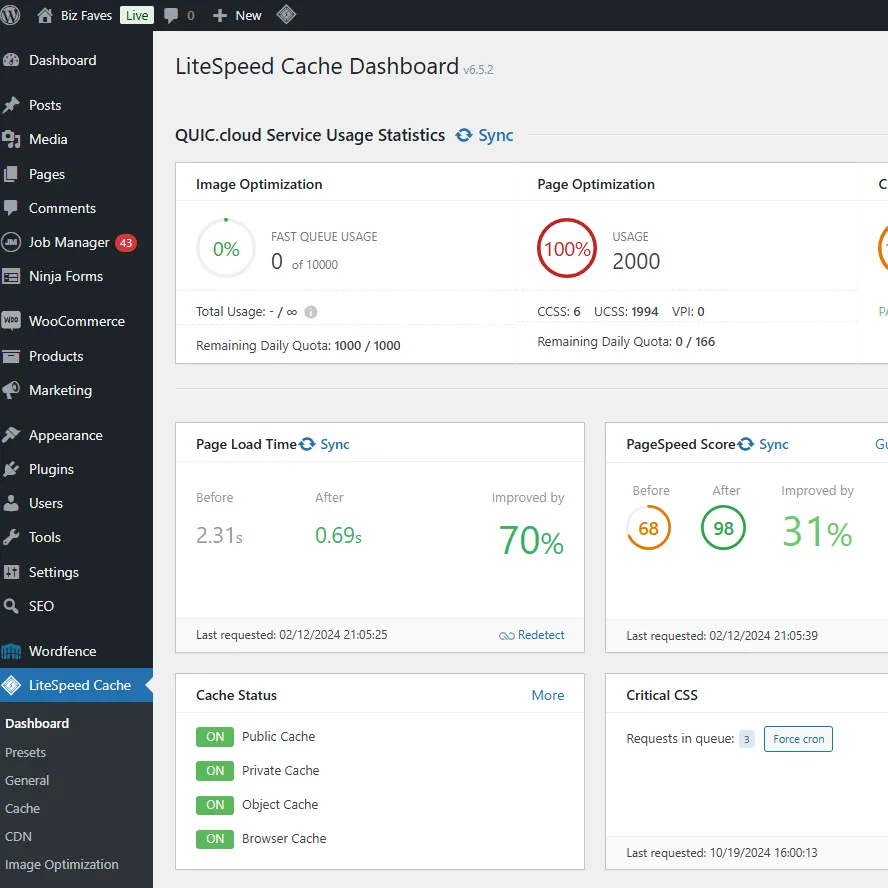Open the CDN submenu item

pos(19,836)
